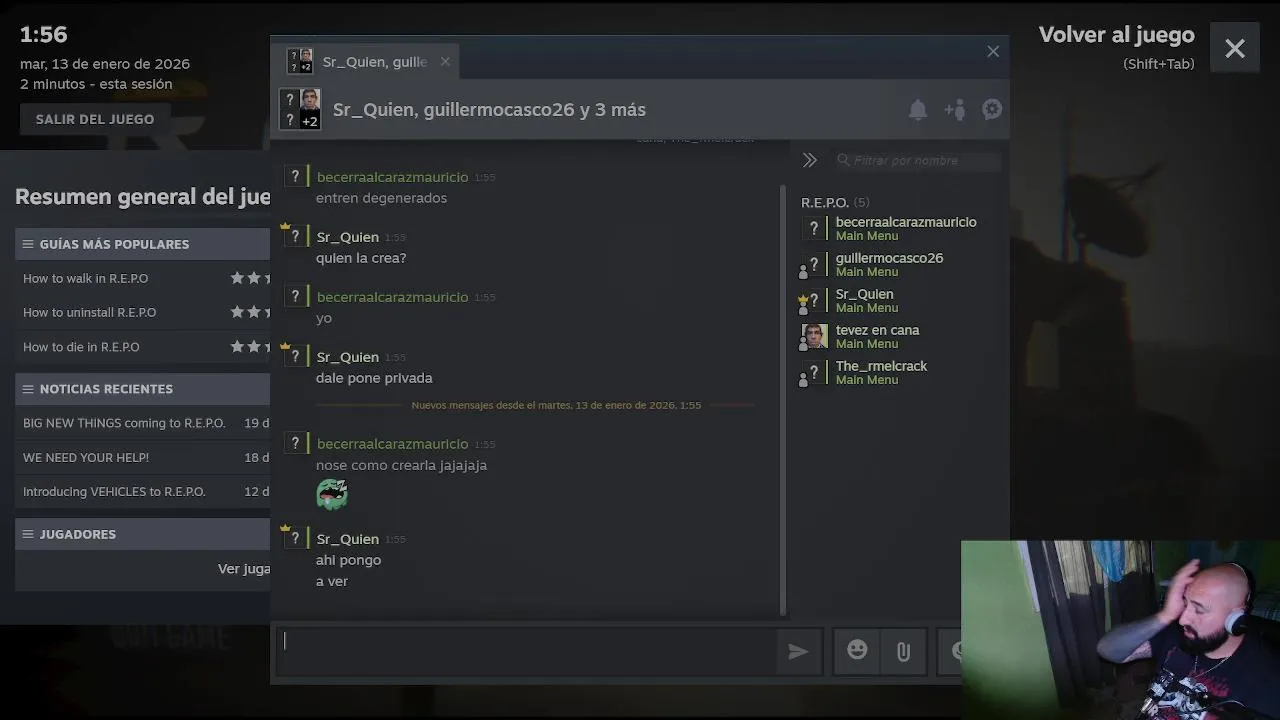Screen dimensions: 1280x720
Task: Click chat title 'Sr_Quien, guillermocasco26 y 3 más'
Action: 489,110
